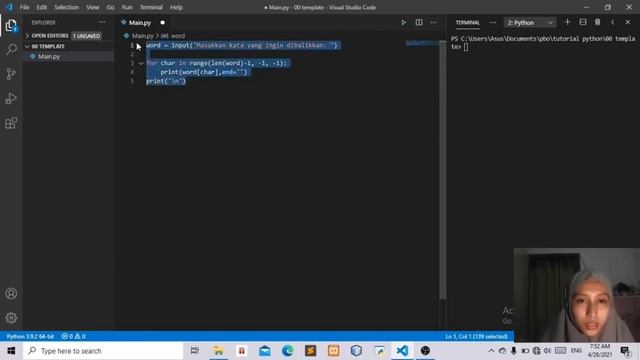Click the errors and warnings status indicator
The height and width of the screenshot is (360, 640).
point(73,336)
